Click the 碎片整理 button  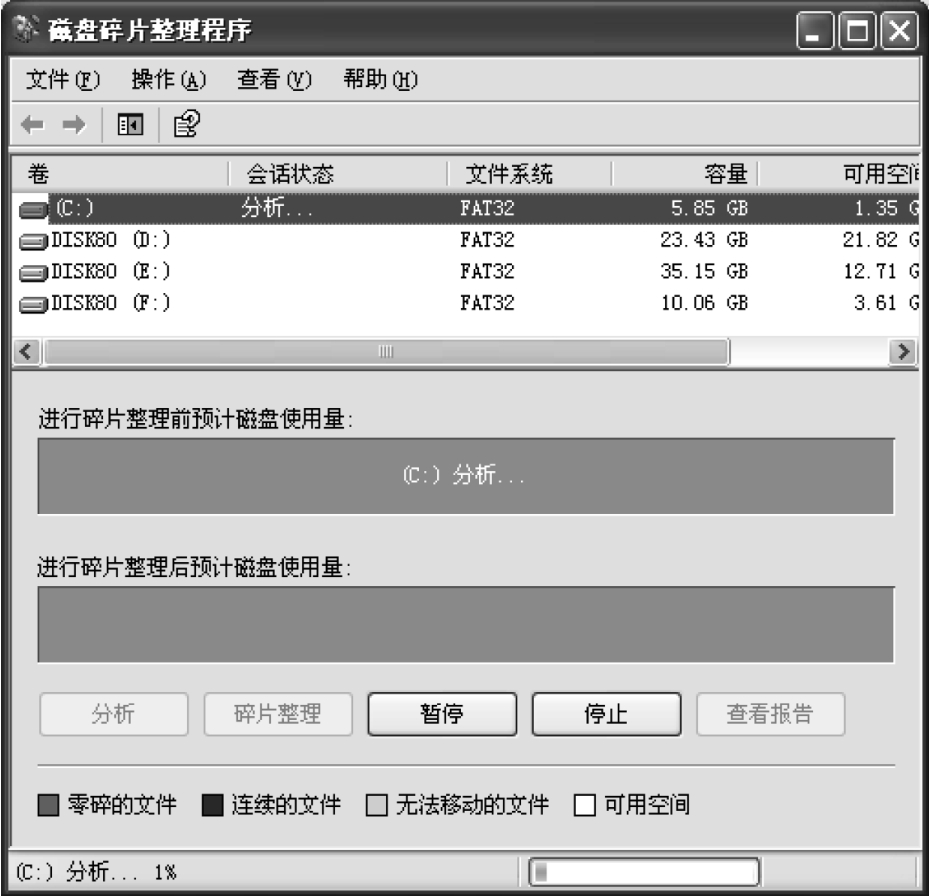click(278, 714)
